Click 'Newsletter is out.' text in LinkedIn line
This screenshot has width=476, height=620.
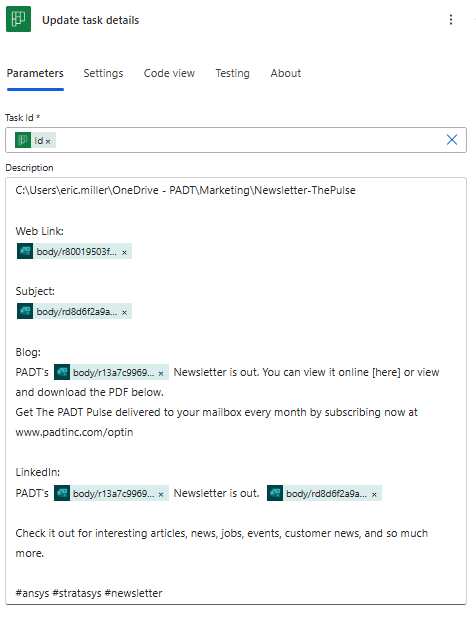tap(217, 493)
